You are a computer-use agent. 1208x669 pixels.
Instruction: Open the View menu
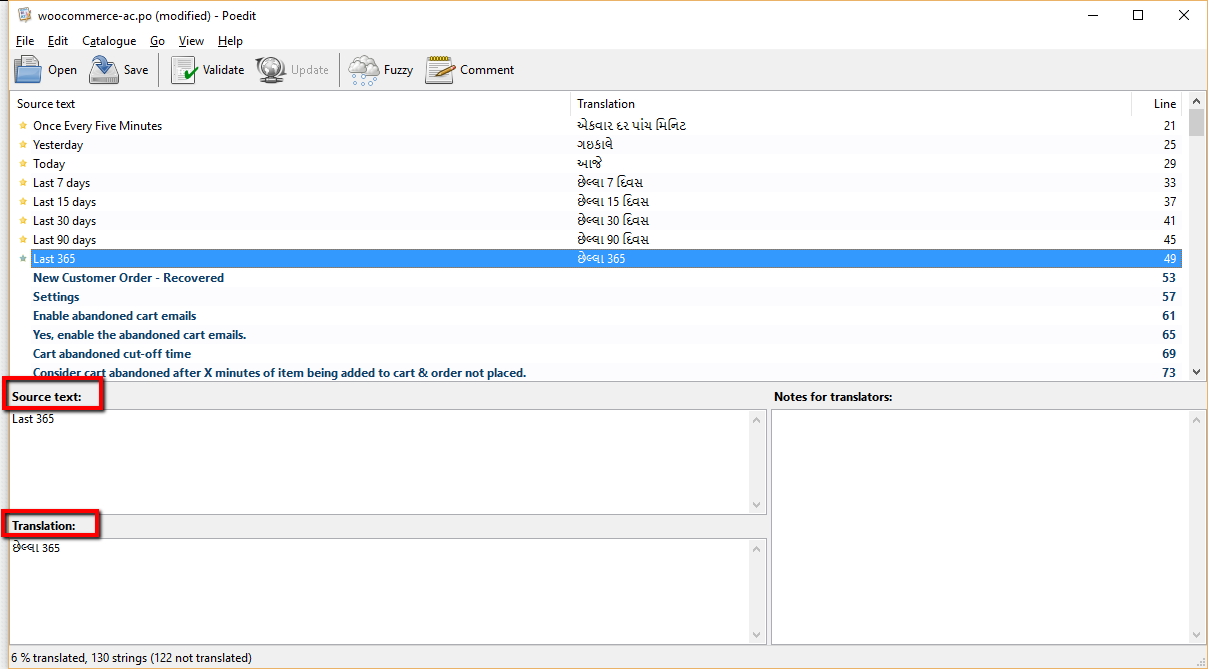[191, 41]
